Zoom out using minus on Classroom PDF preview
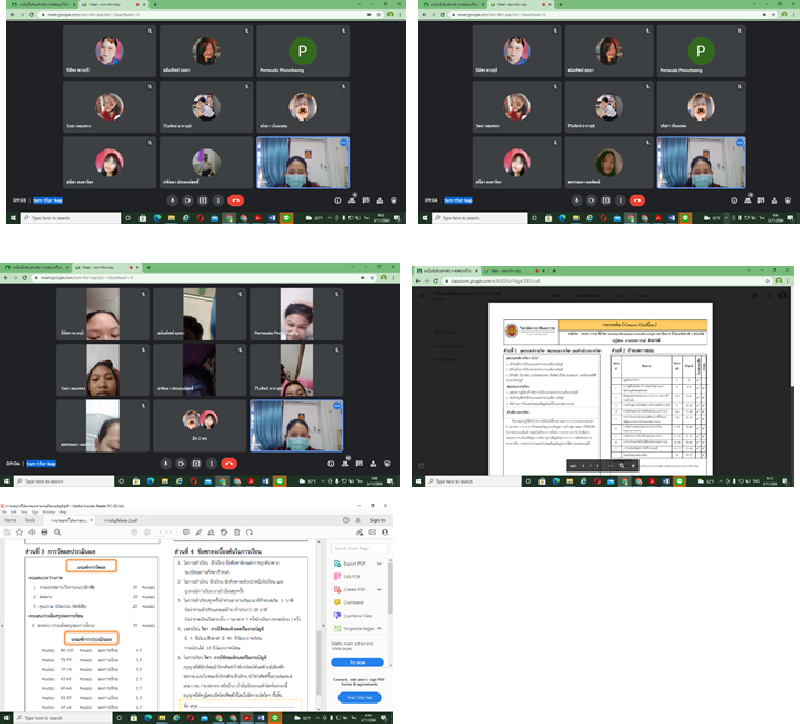800x724 pixels. [x=609, y=466]
